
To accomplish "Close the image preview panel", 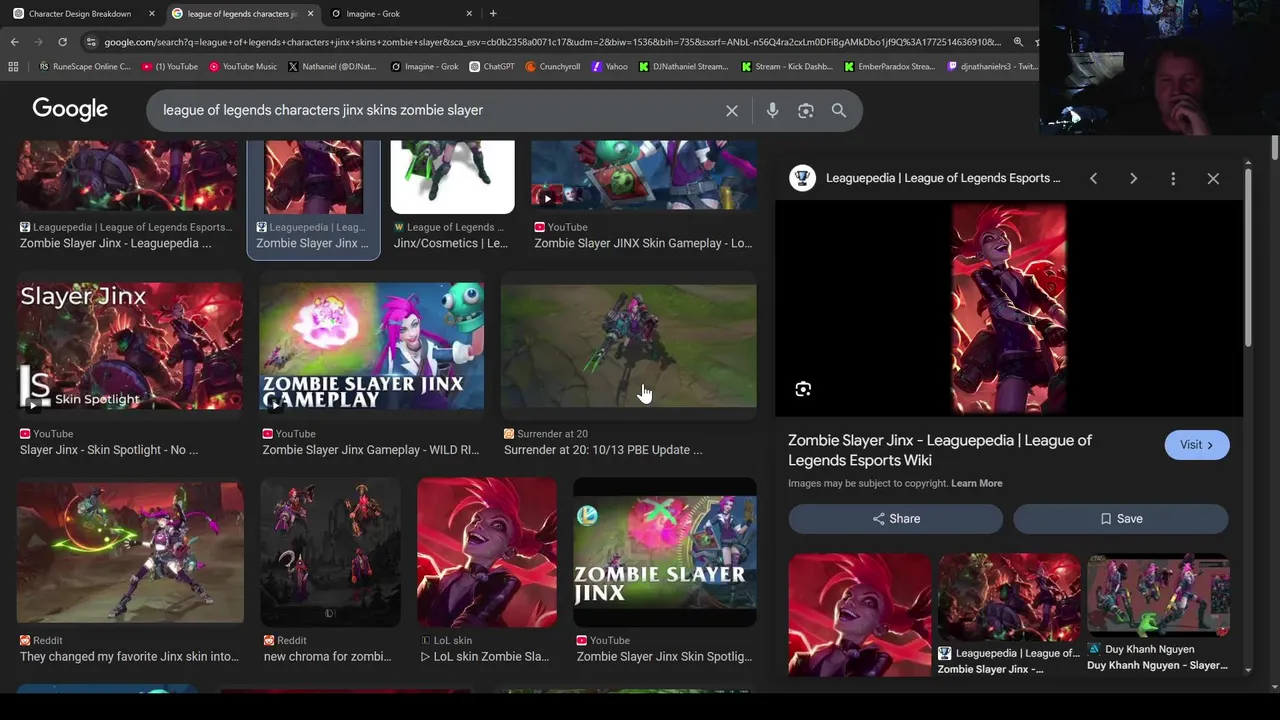I will click(1213, 178).
